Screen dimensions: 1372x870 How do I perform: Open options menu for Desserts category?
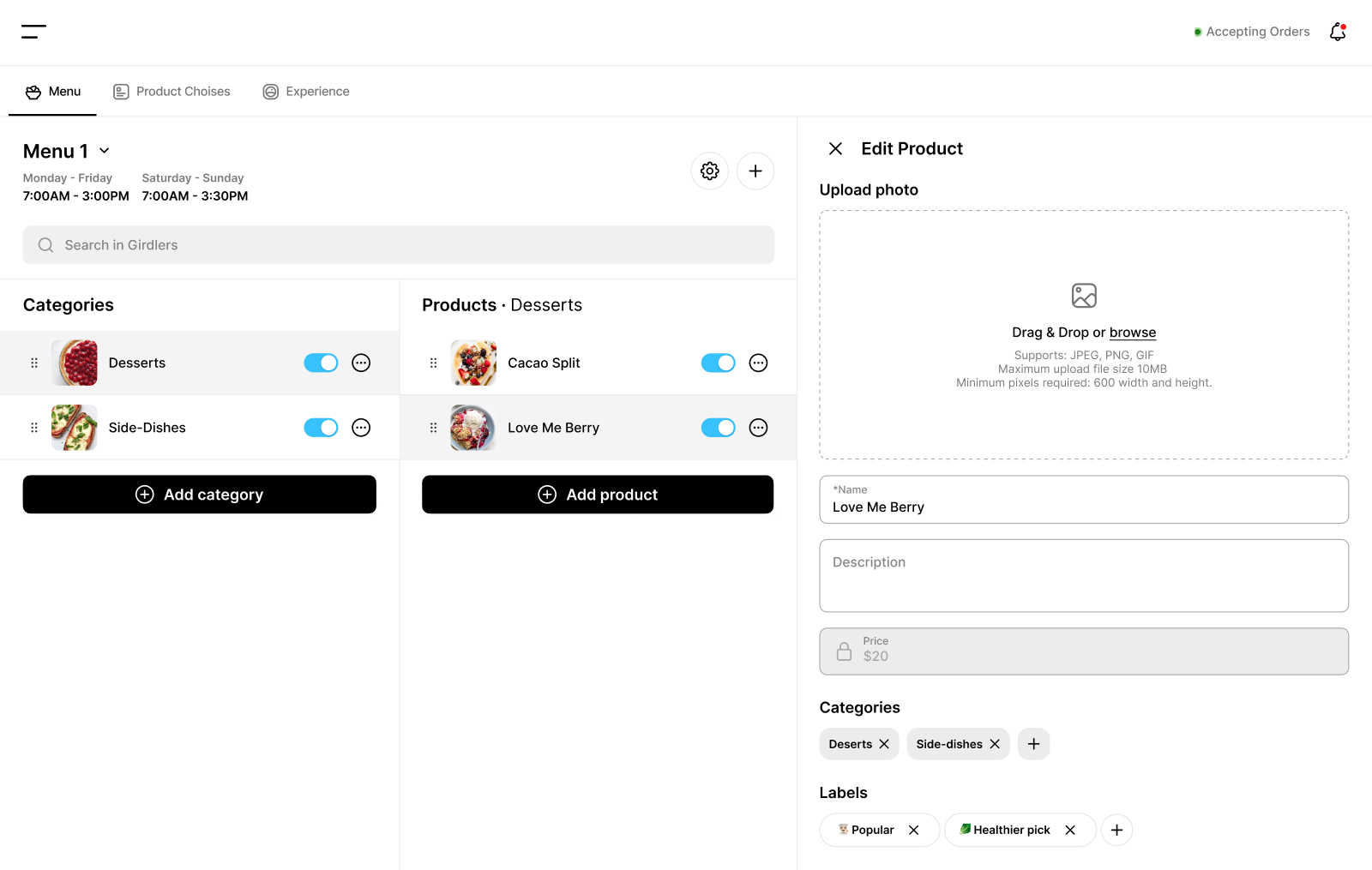tap(361, 363)
